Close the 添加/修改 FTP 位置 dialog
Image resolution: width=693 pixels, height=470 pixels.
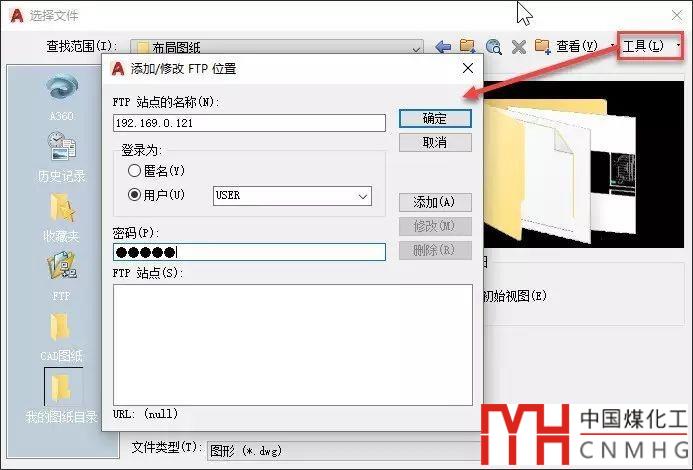coord(468,68)
